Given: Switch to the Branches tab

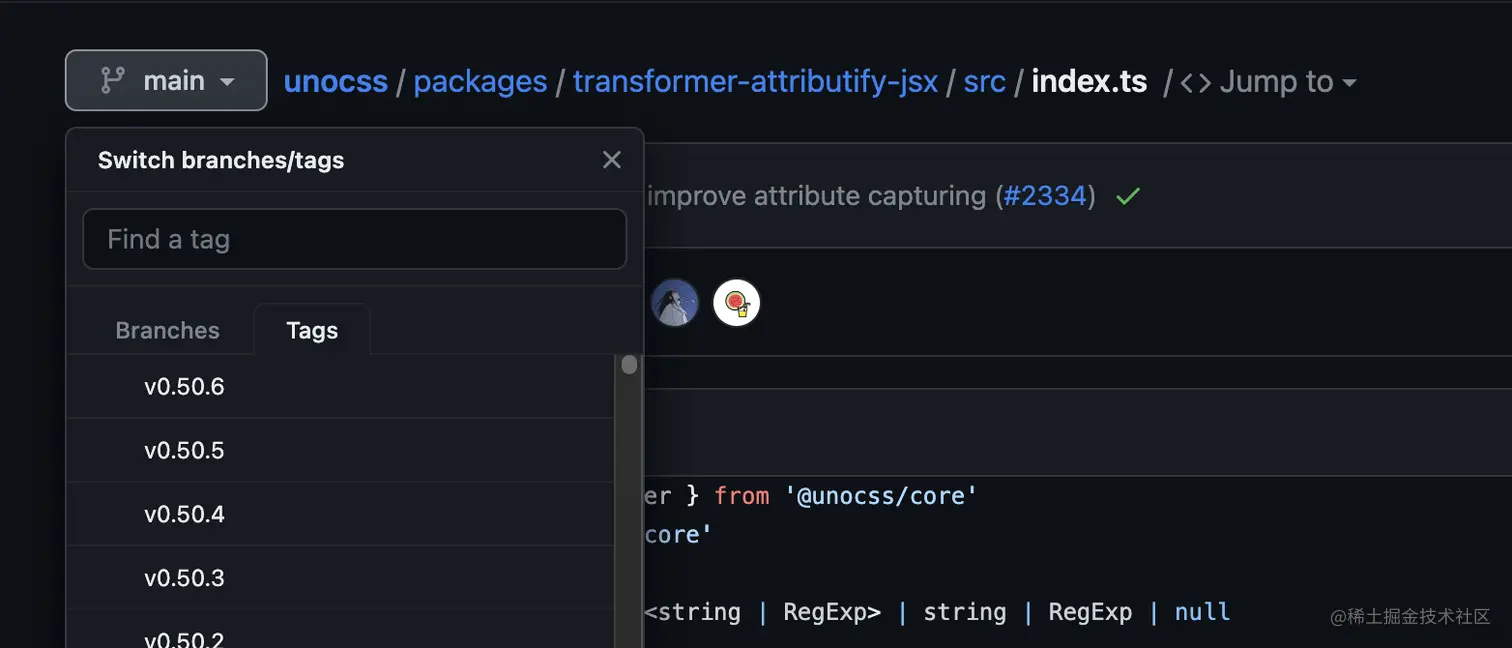Looking at the screenshot, I should [x=167, y=331].
